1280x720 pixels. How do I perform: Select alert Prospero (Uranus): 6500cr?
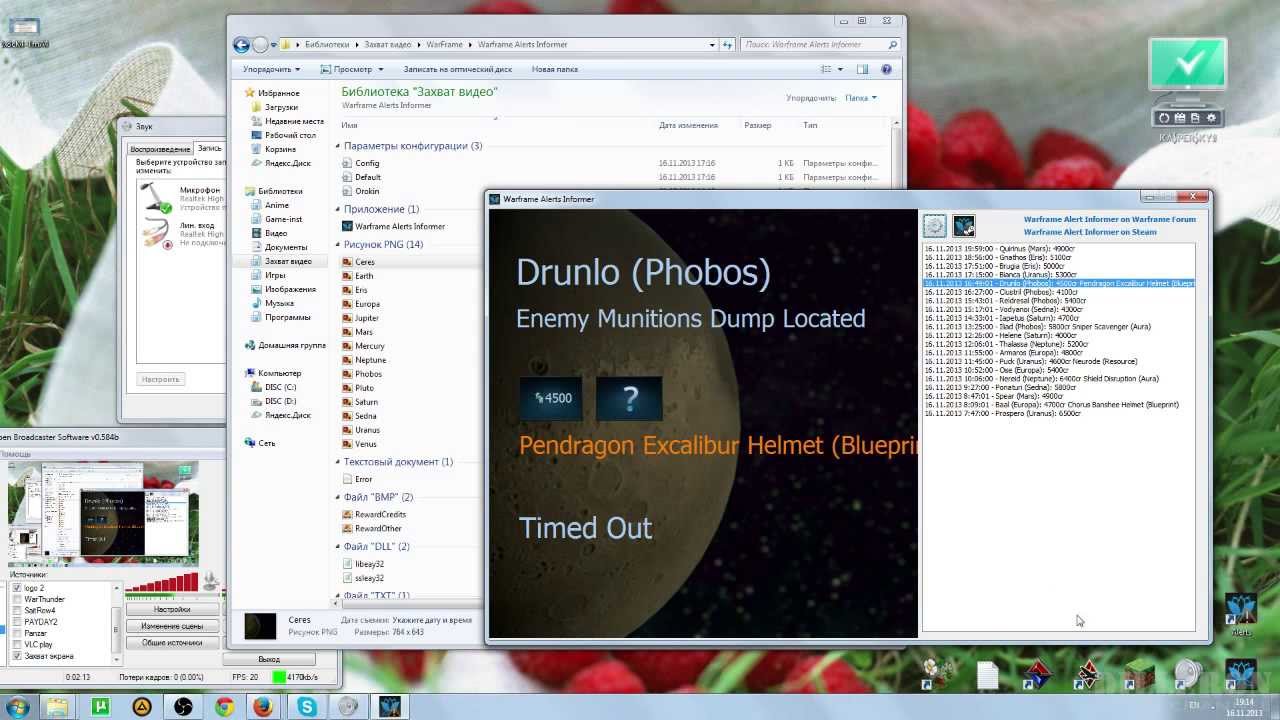click(x=1002, y=413)
